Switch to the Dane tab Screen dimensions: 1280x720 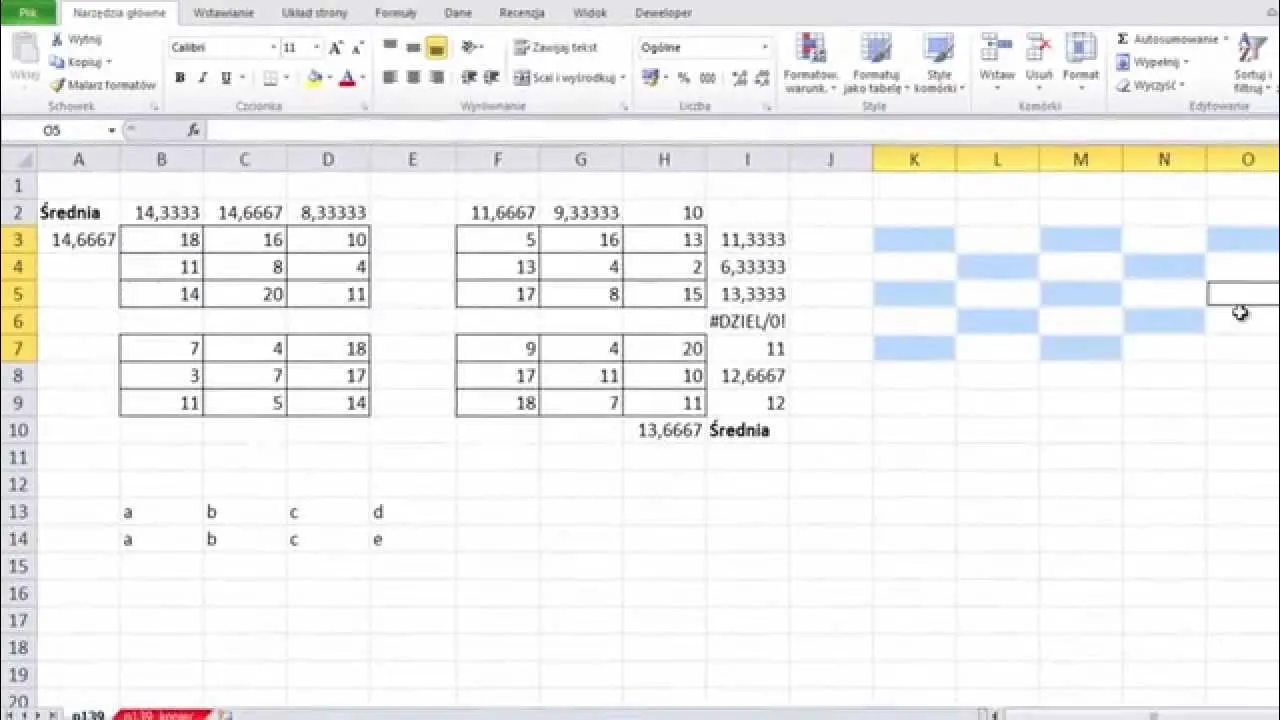(458, 13)
